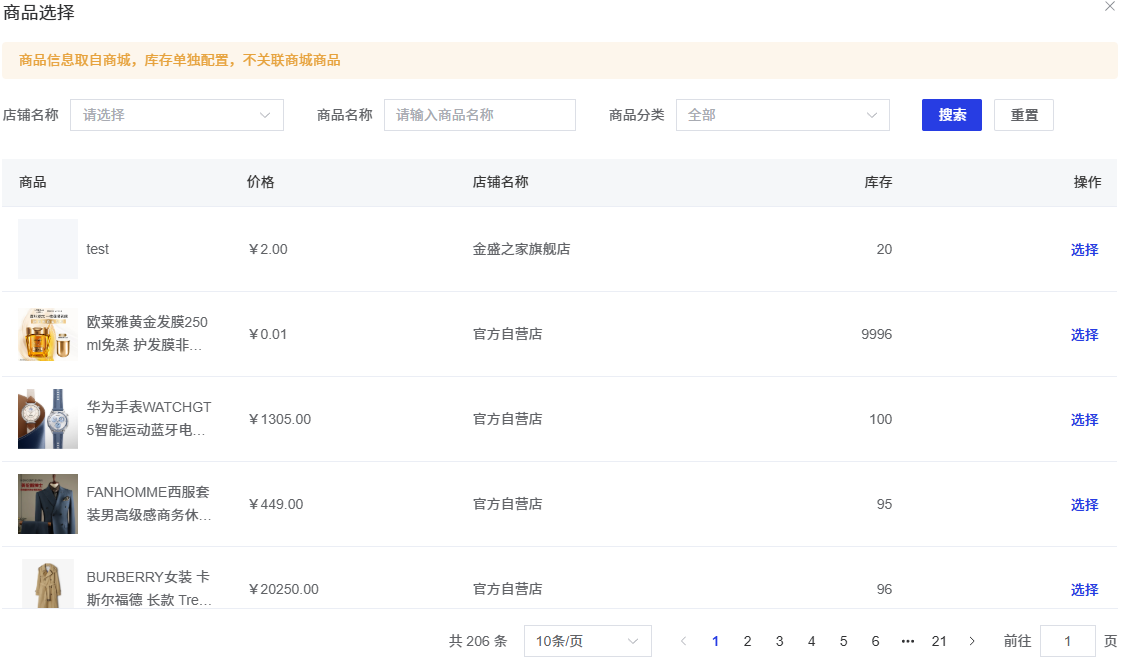Expand the 商品分类 dropdown showing 全部
1123x660 pixels.
click(x=782, y=115)
